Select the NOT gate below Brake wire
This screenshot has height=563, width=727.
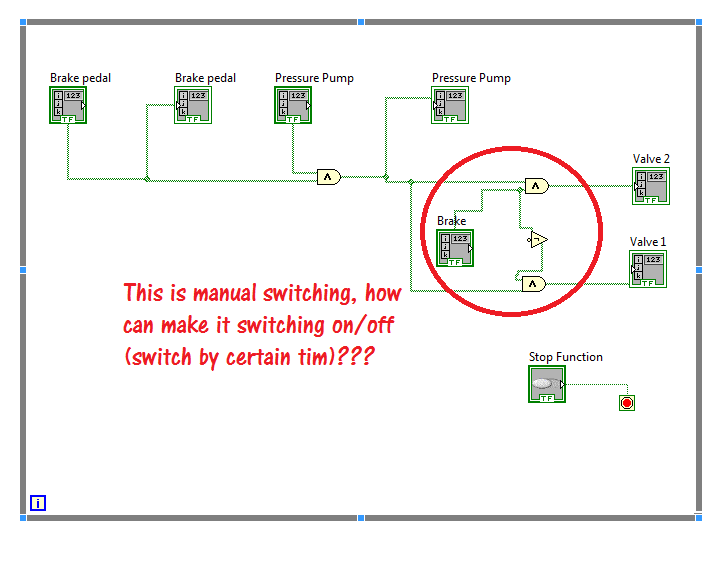tap(538, 239)
